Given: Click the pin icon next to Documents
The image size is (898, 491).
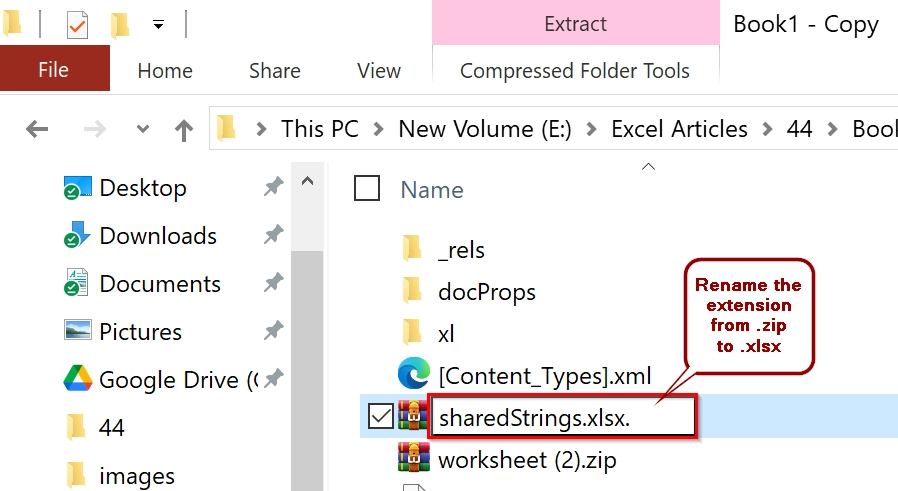Looking at the screenshot, I should click(273, 282).
